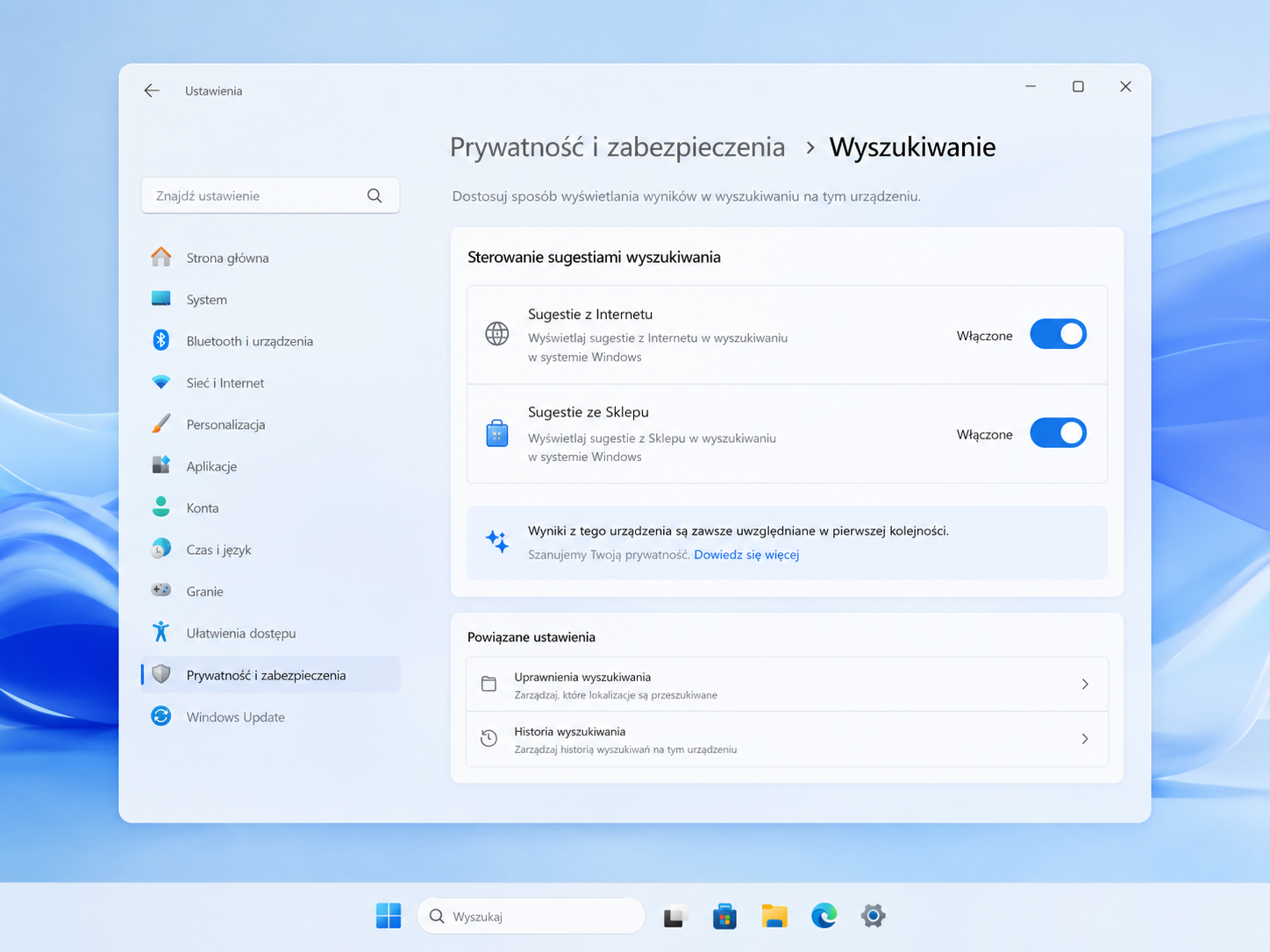Click the Sugestie ze Sklepu title text

[589, 412]
